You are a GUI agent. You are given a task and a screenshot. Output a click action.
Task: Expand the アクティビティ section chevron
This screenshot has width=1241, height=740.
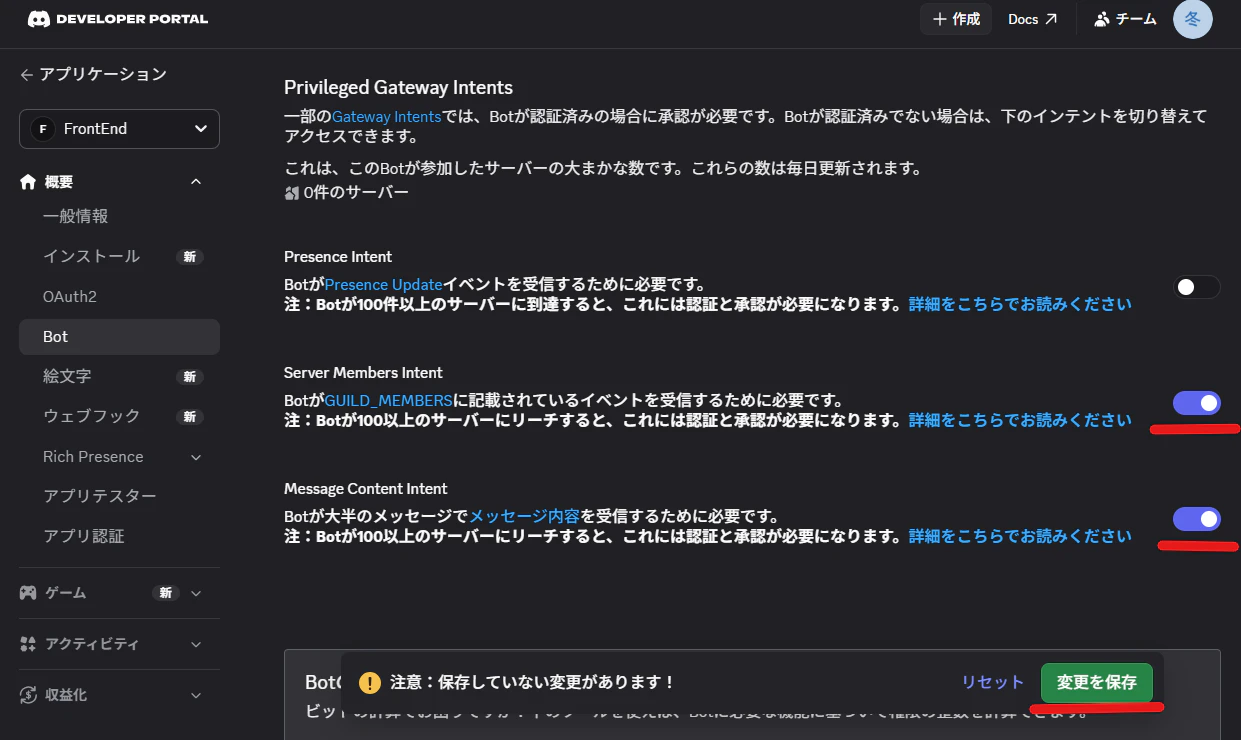point(196,644)
